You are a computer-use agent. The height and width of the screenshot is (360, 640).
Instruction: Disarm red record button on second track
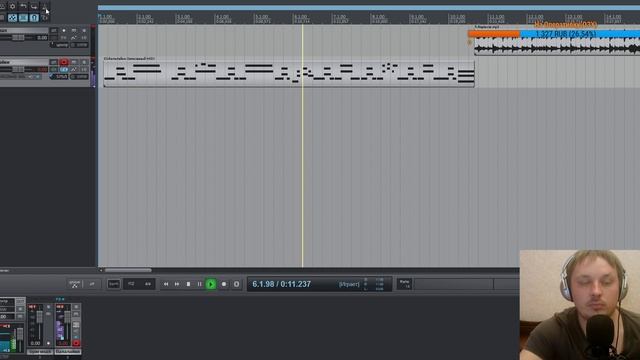(x=64, y=62)
